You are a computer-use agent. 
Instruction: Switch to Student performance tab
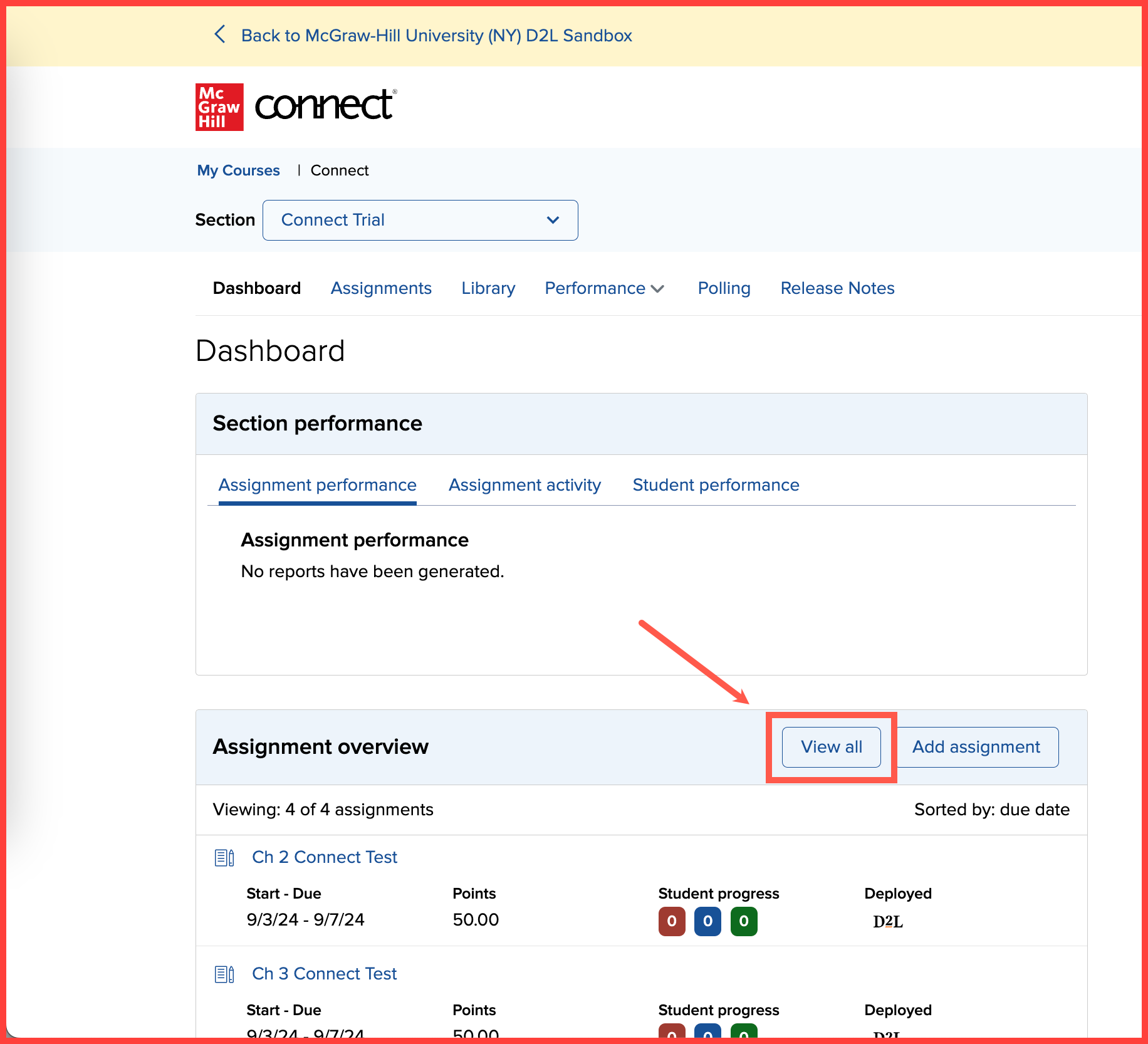[716, 485]
